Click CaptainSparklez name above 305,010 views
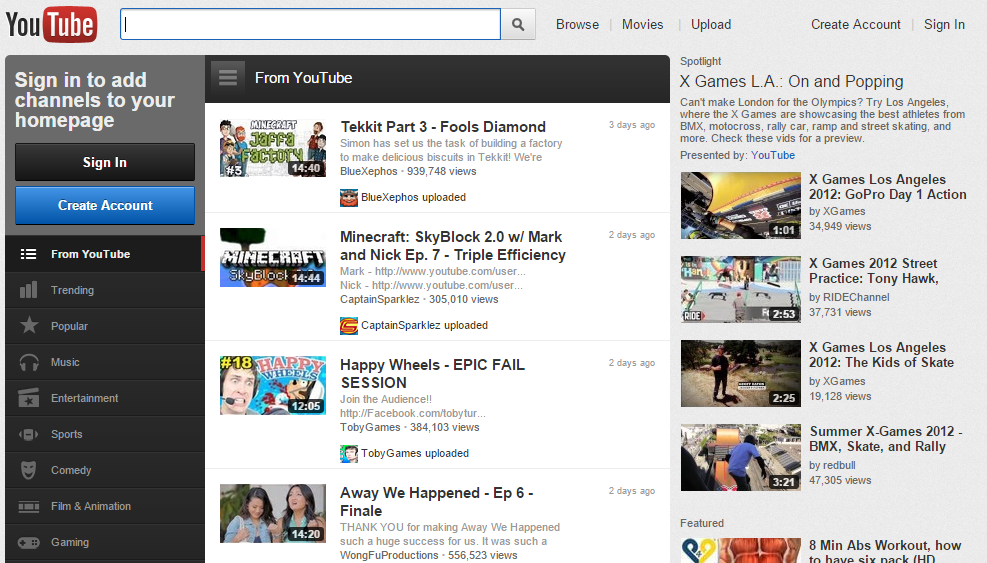The image size is (987, 563). coord(380,299)
